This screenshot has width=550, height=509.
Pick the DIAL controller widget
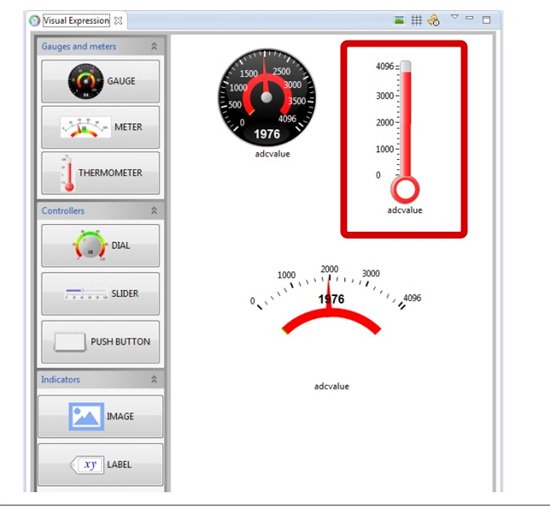[x=100, y=246]
